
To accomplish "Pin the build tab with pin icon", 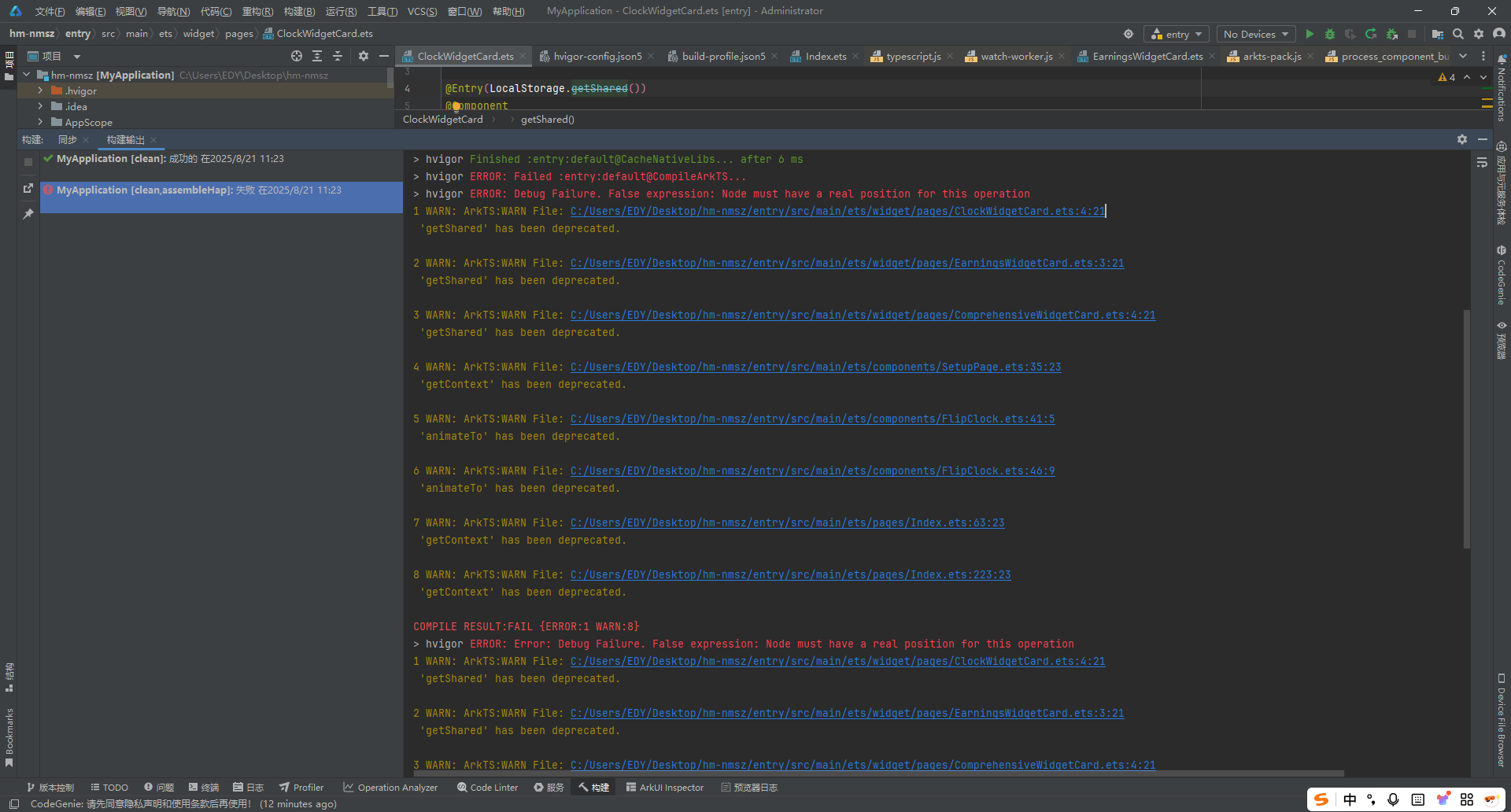I will 28,213.
